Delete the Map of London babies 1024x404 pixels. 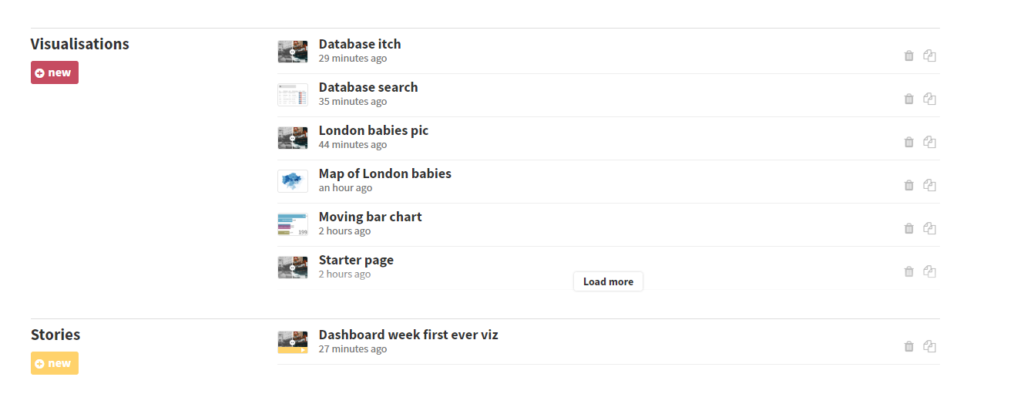[909, 185]
